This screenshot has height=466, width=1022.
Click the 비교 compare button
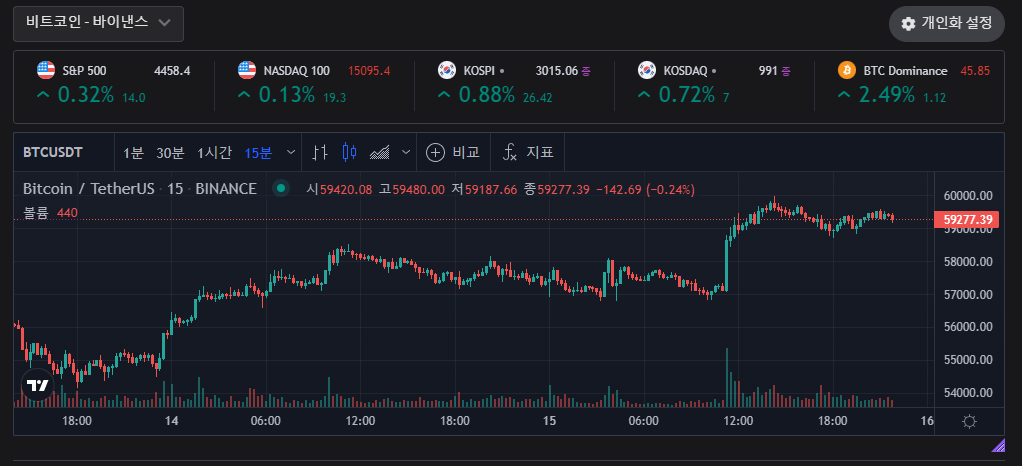453,153
